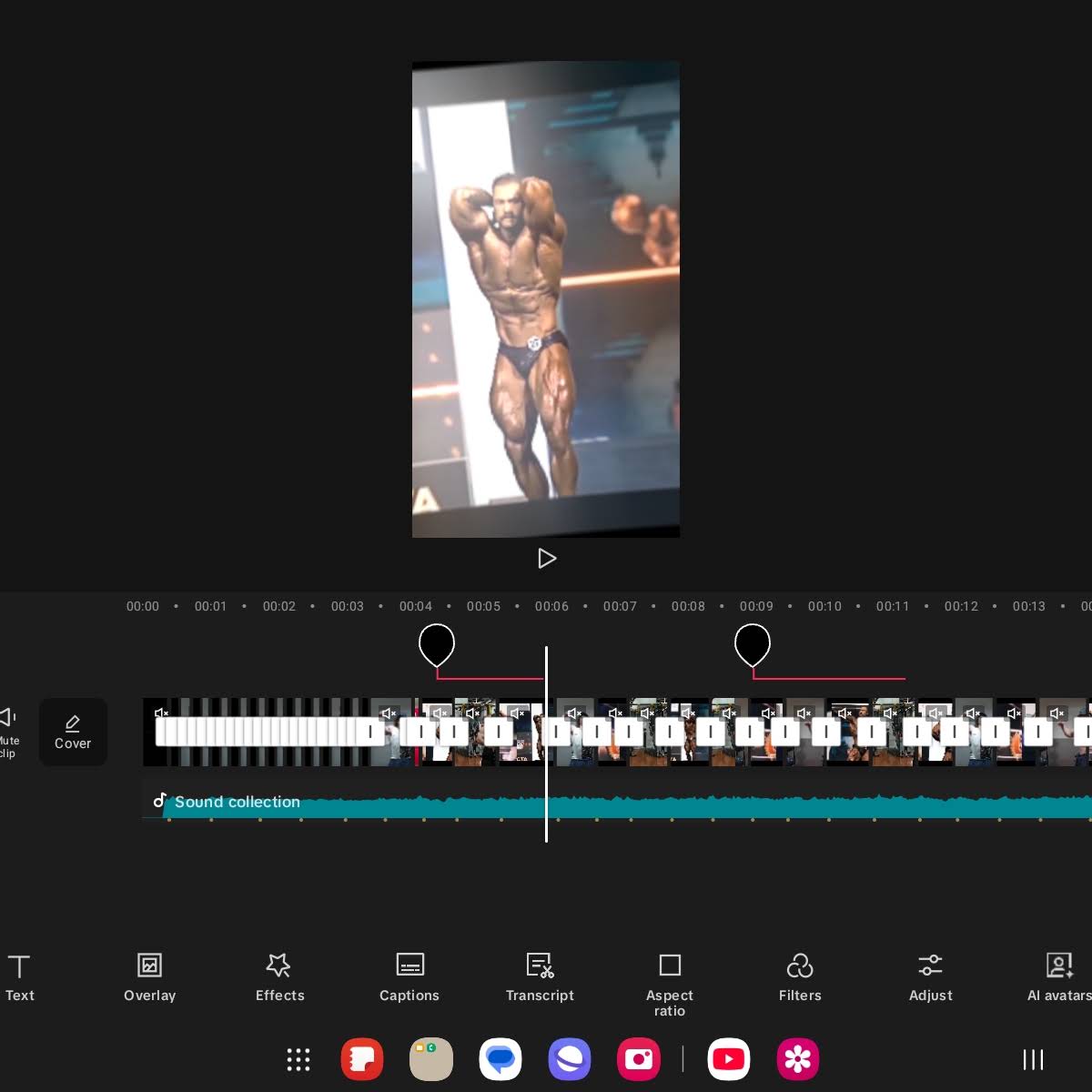Open the Adjust settings
The height and width of the screenshot is (1092, 1092).
pyautogui.click(x=930, y=978)
